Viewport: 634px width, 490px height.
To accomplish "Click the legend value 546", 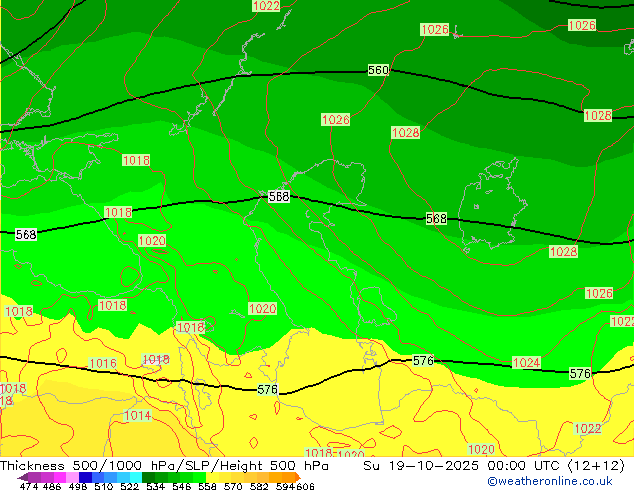I will pyautogui.click(x=182, y=486).
